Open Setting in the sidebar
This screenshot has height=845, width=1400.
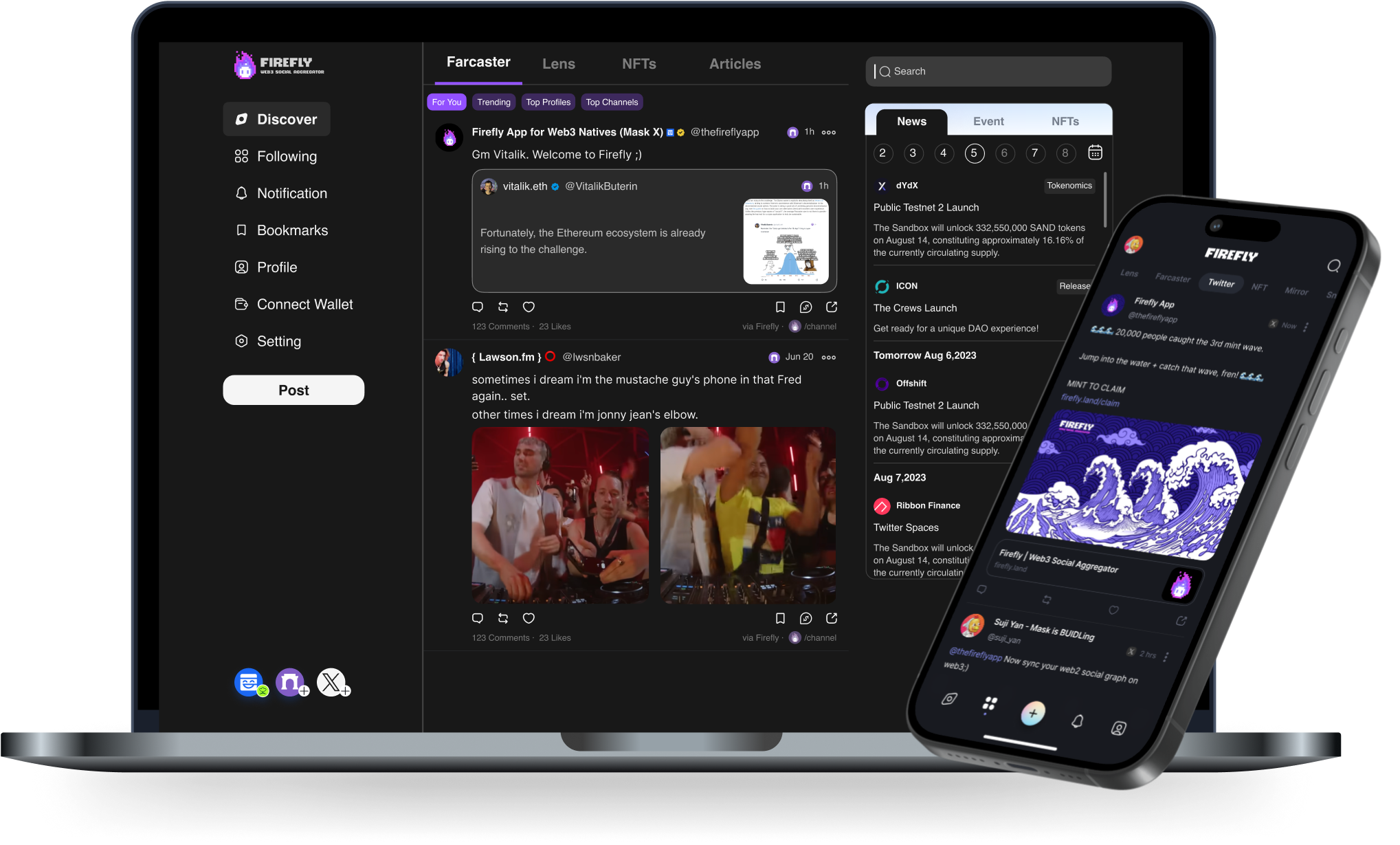tap(268, 341)
